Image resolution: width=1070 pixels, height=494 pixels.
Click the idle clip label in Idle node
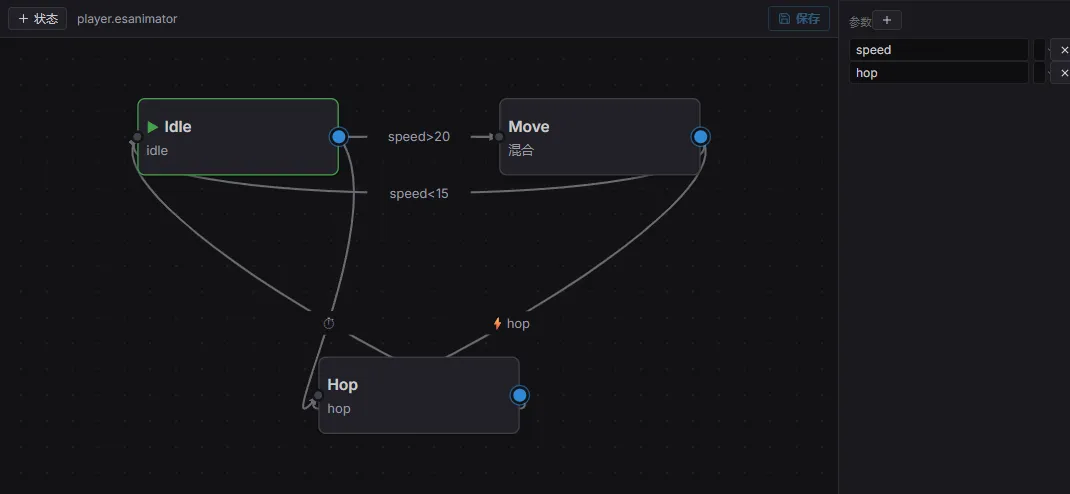coord(157,151)
